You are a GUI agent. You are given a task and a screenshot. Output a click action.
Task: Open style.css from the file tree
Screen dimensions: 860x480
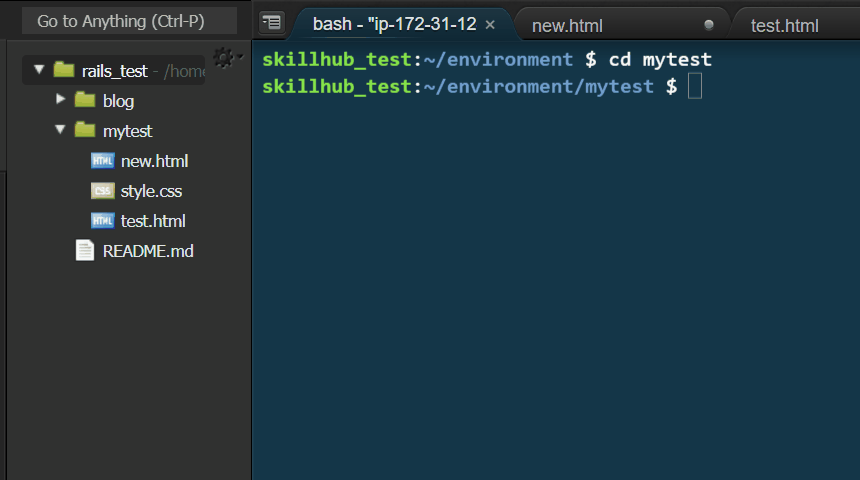point(151,191)
